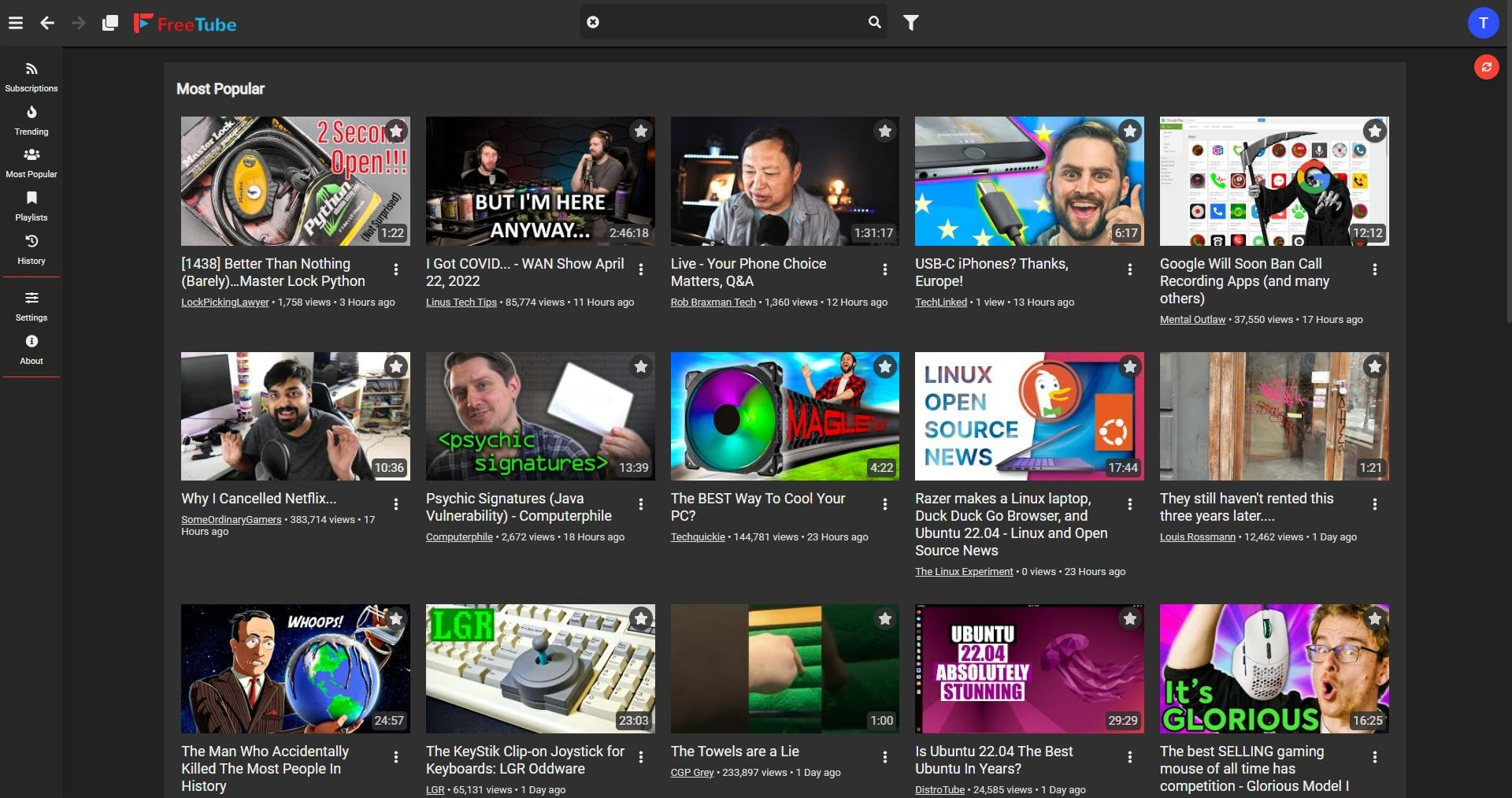This screenshot has height=798, width=1512.
Task: Go back using the back arrow
Action: point(47,23)
